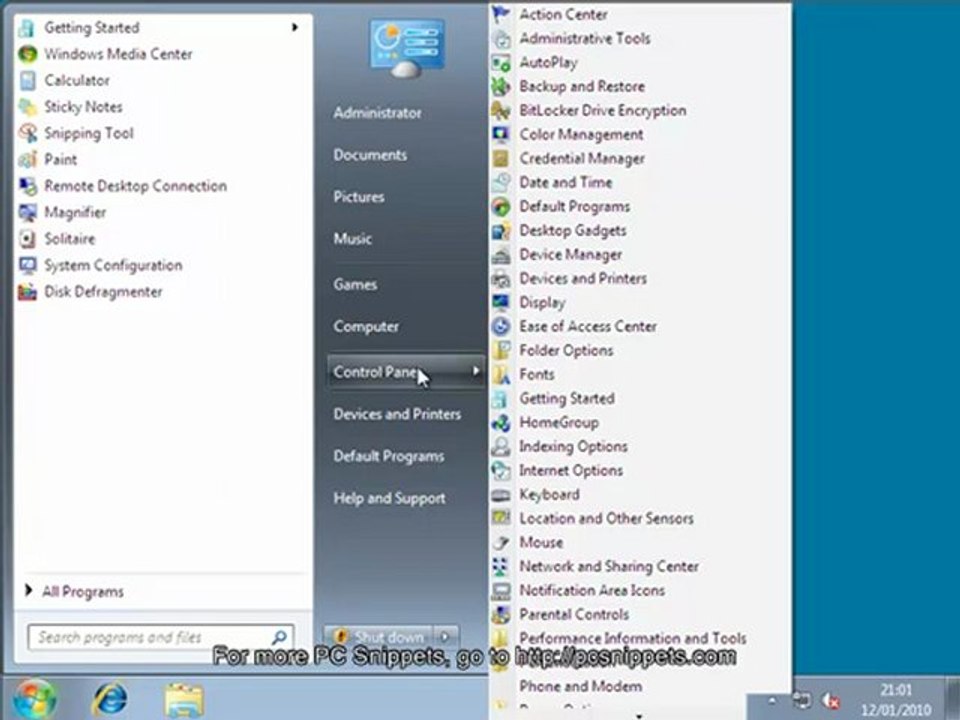Launch Calculator from its pinned icon
The width and height of the screenshot is (960, 720).
[28, 80]
